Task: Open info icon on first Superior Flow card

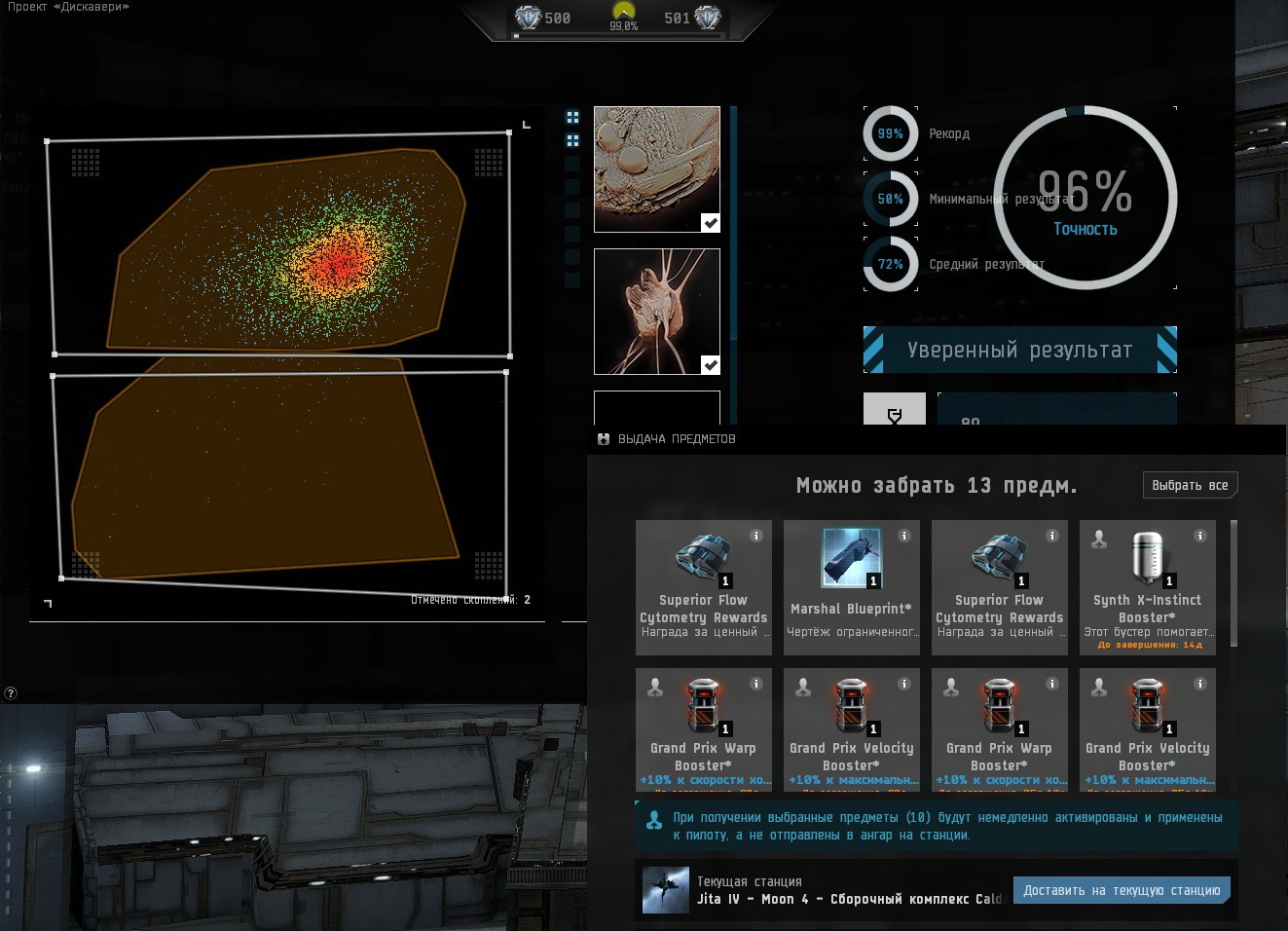Action: click(756, 536)
